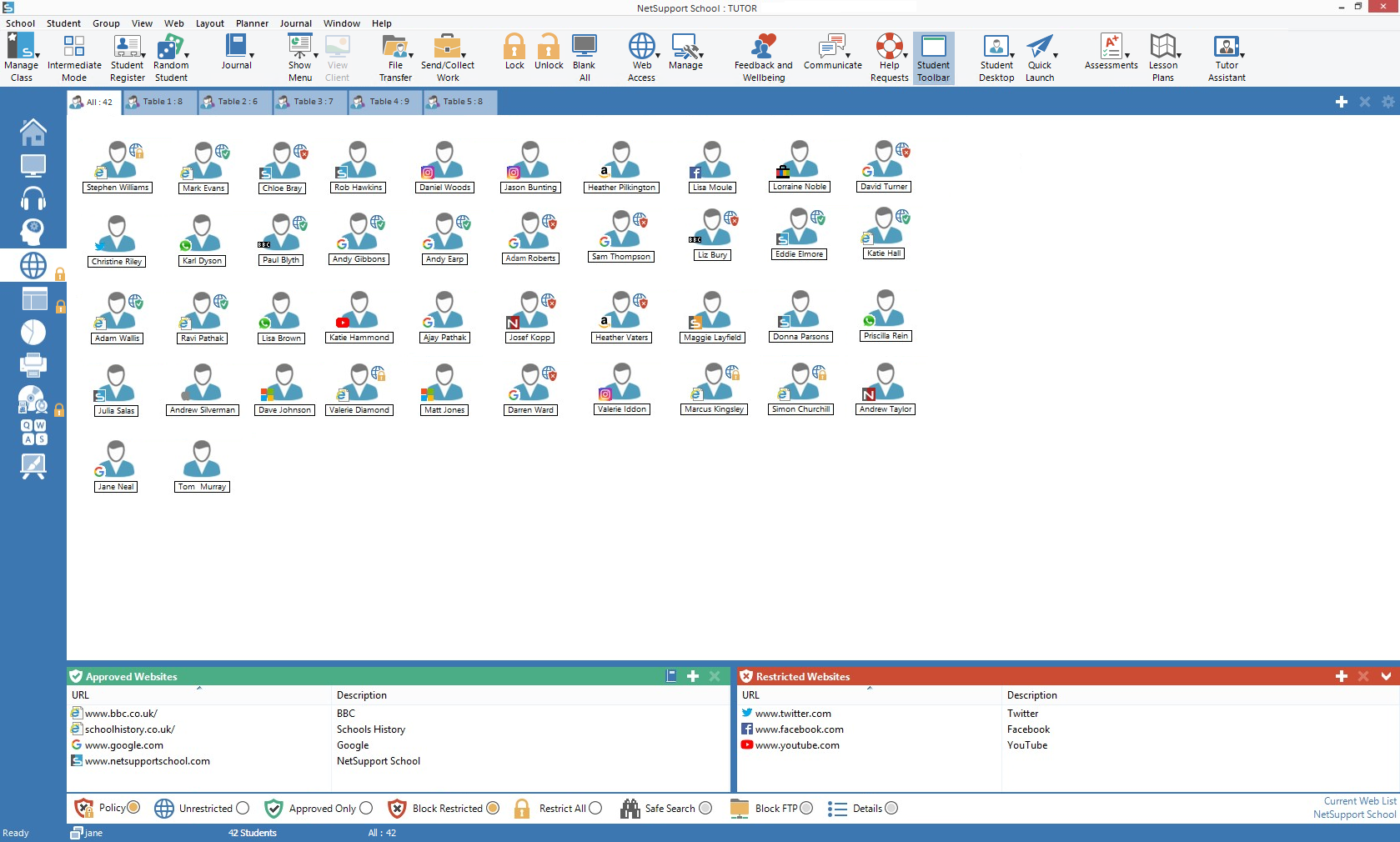
Task: Click the headphones audio monitoring sidebar icon
Action: pyautogui.click(x=33, y=198)
